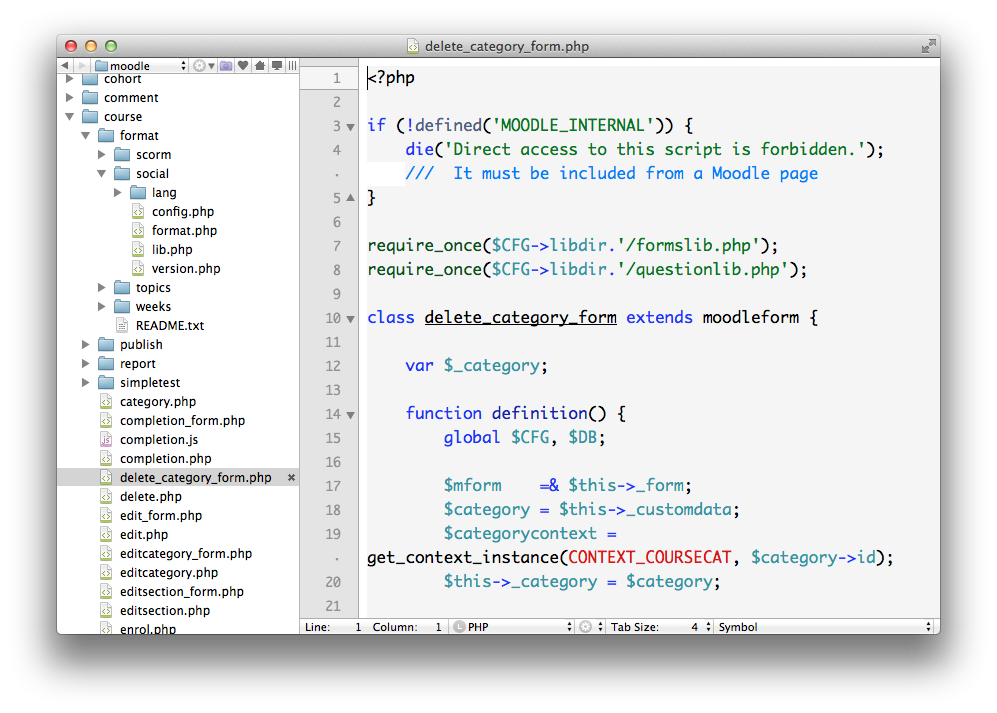Place cursor in CONTEXT_COURSECAT constant

649,557
